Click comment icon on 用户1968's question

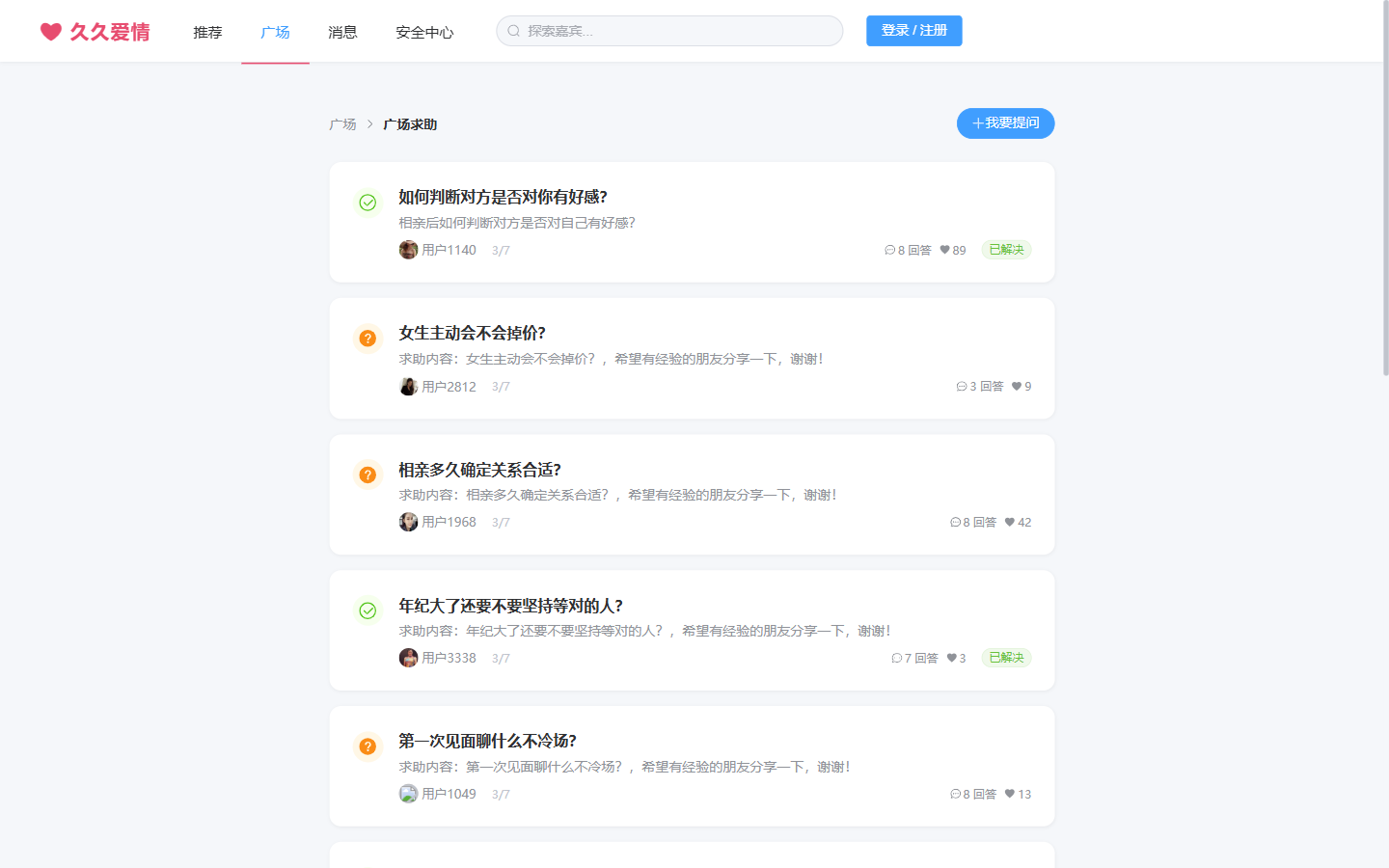[955, 522]
